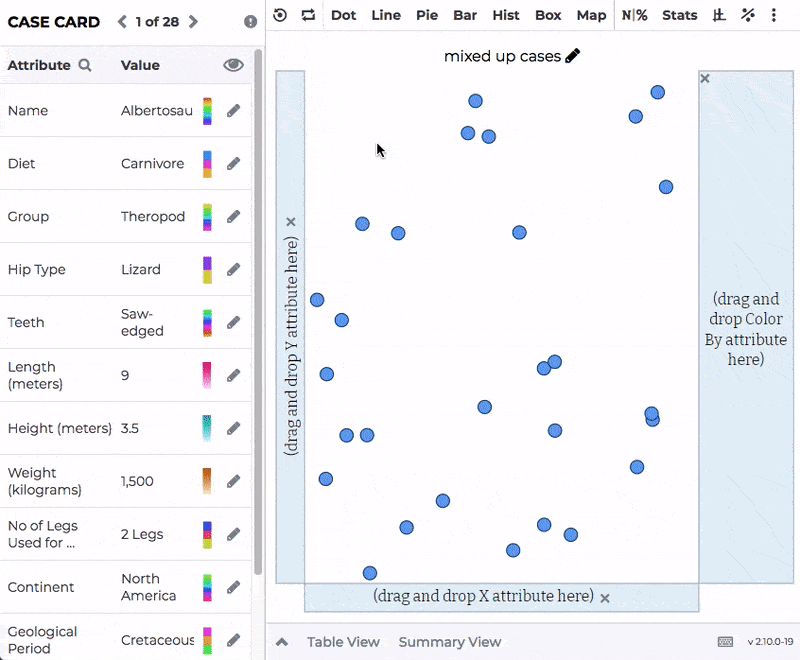Screen dimensions: 800x660
Task: Click the axis scale settings icon
Action: tap(719, 15)
